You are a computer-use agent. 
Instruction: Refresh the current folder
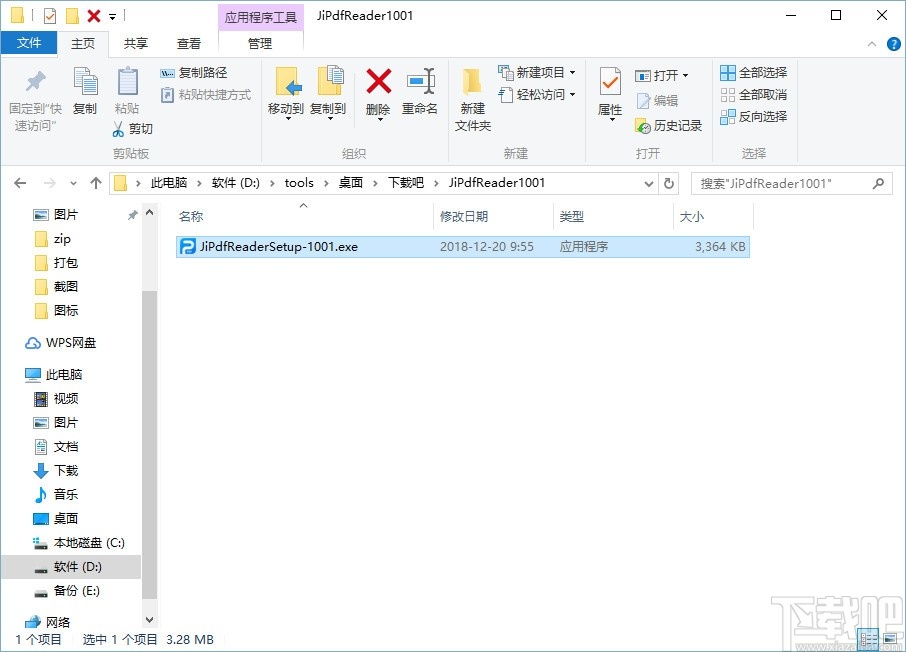pyautogui.click(x=669, y=183)
